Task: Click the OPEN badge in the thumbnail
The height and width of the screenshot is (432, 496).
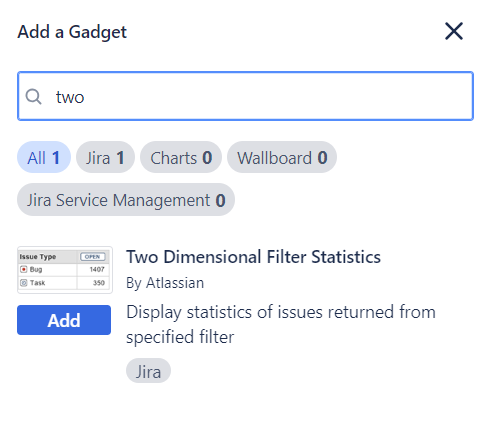Action: (x=93, y=257)
